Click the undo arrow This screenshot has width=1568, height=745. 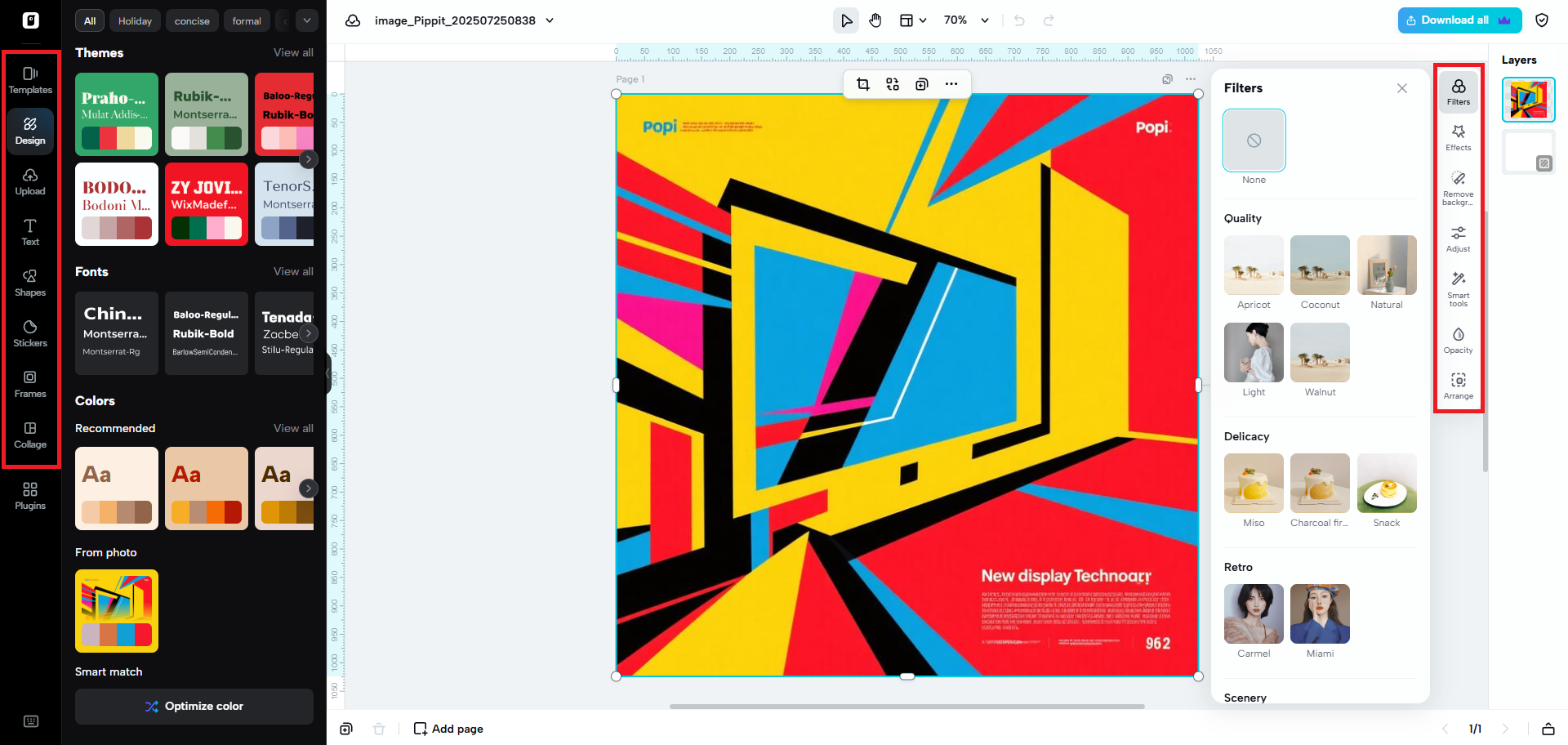pyautogui.click(x=1019, y=20)
